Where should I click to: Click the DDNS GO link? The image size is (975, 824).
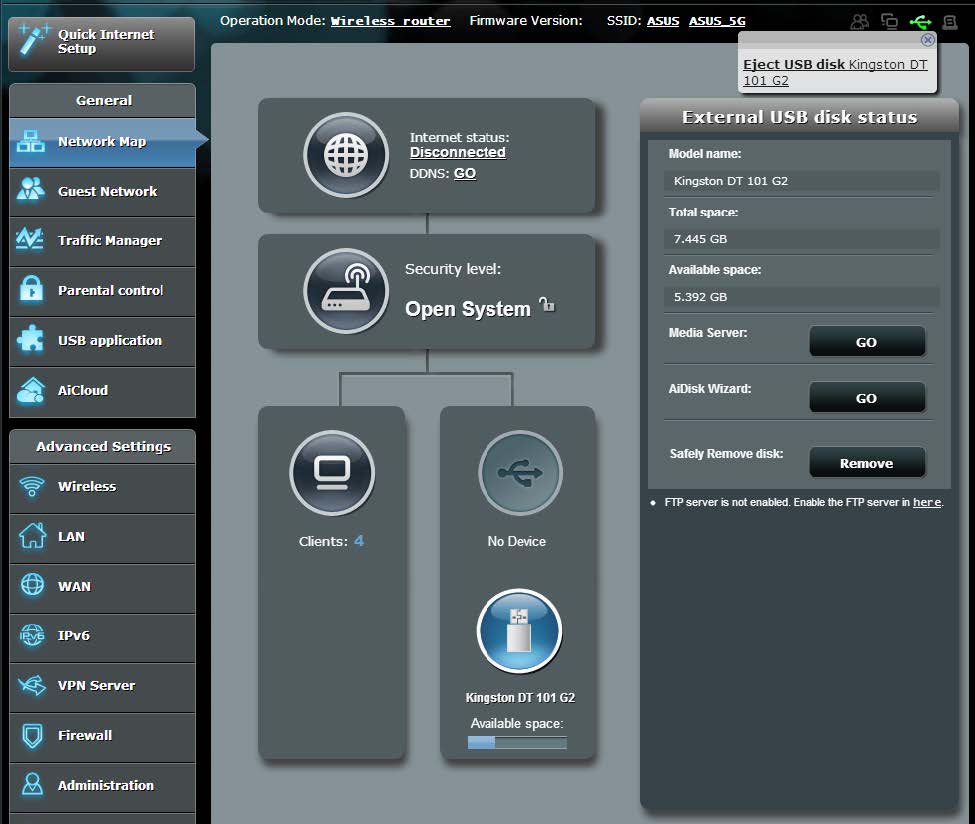tap(464, 174)
